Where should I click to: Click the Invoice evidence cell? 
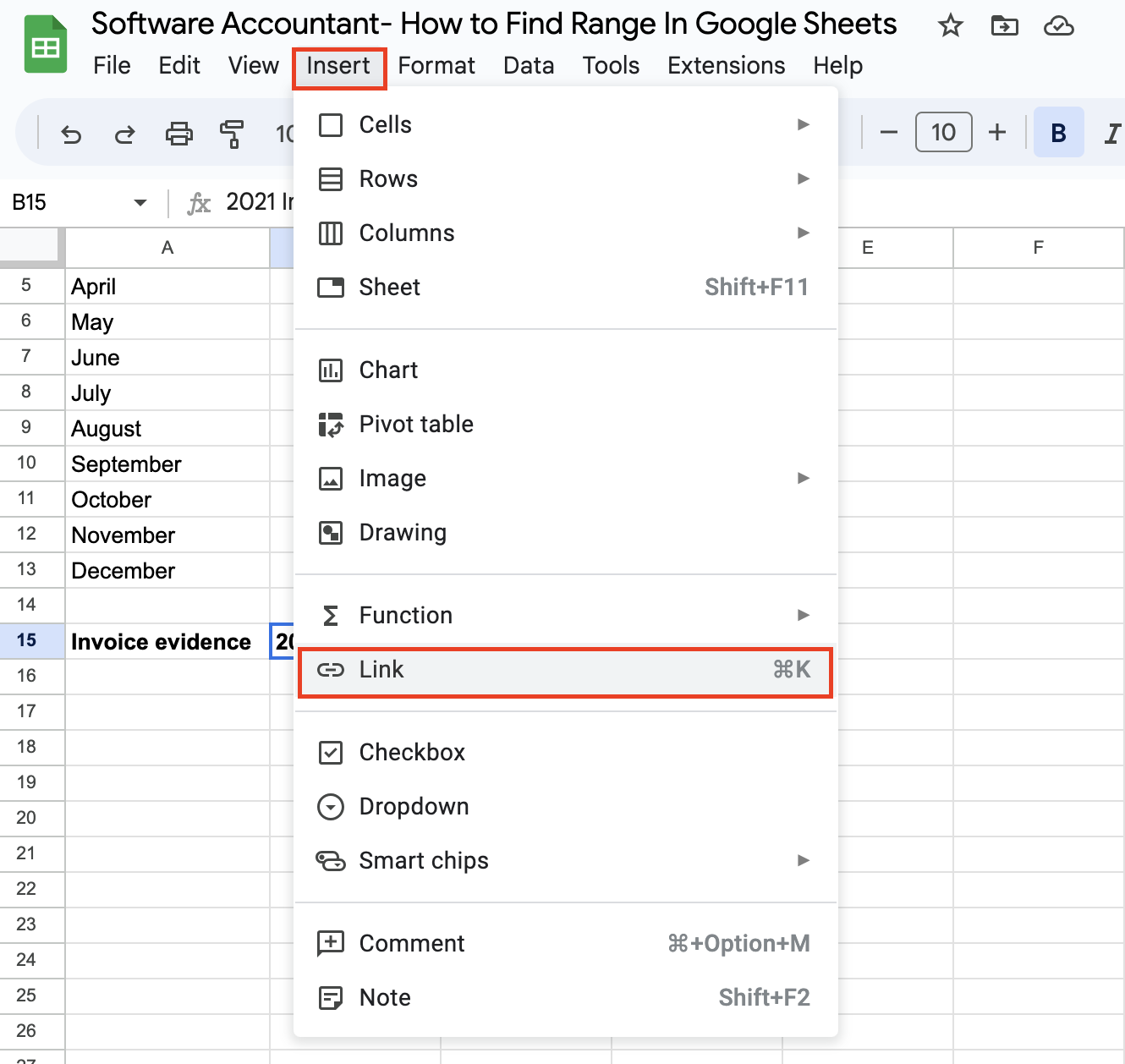pyautogui.click(x=167, y=642)
